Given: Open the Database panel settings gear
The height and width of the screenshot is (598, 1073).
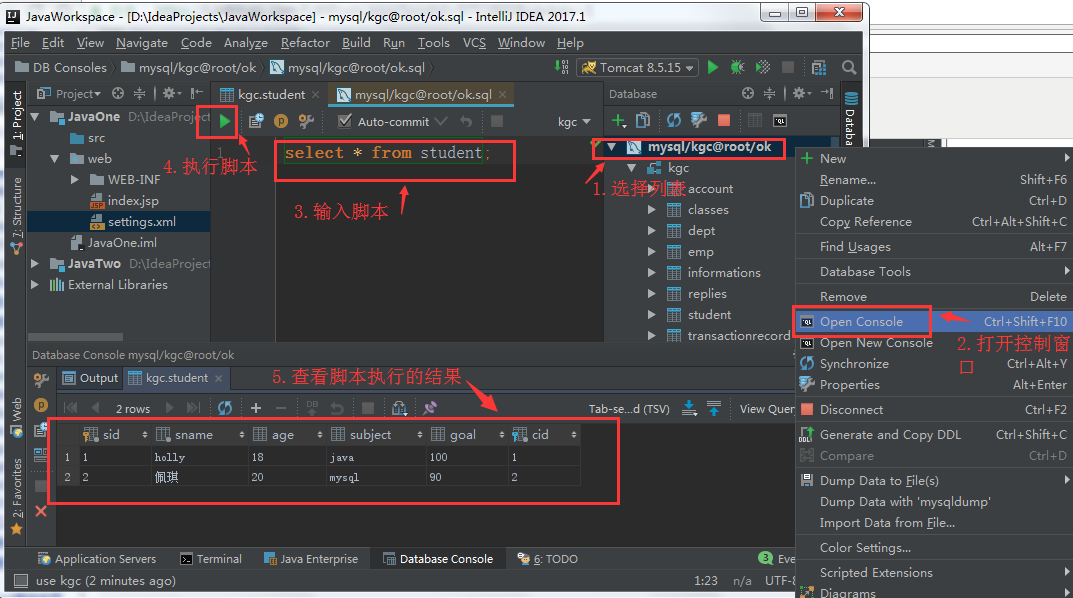Looking at the screenshot, I should pyautogui.click(x=801, y=93).
